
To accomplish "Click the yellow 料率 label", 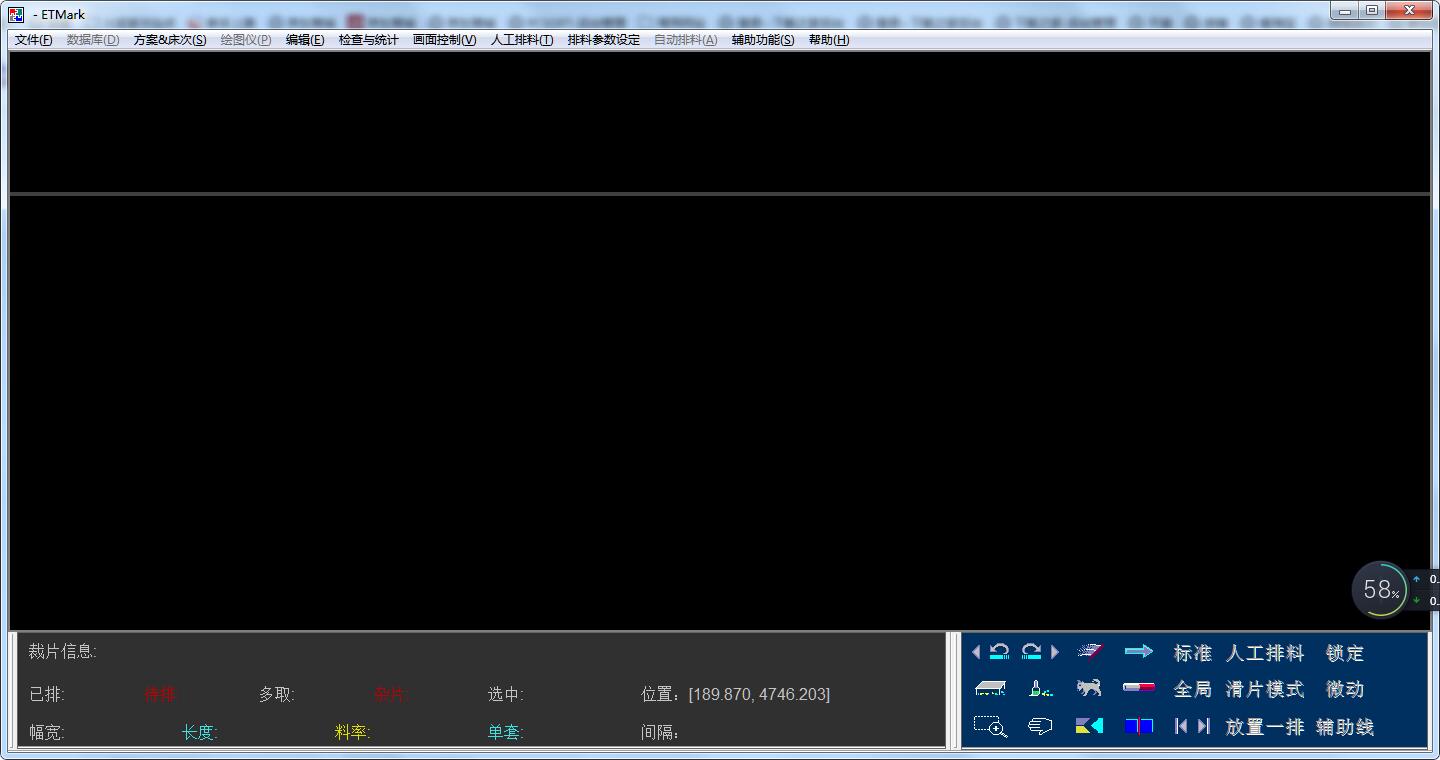I will (352, 732).
